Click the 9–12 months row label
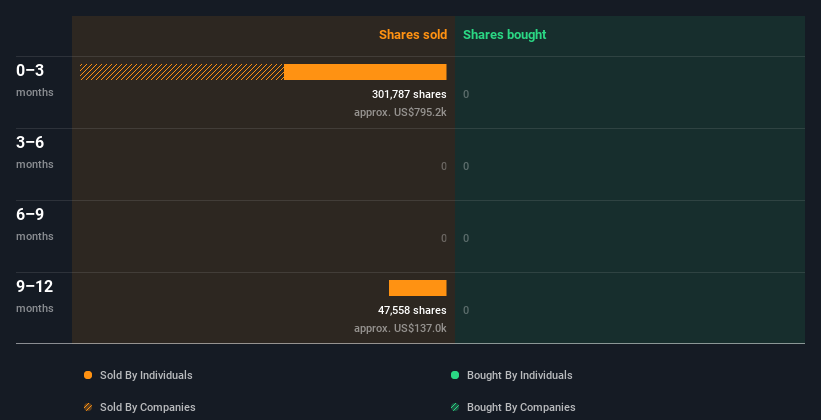This screenshot has height=420, width=821. point(35,295)
